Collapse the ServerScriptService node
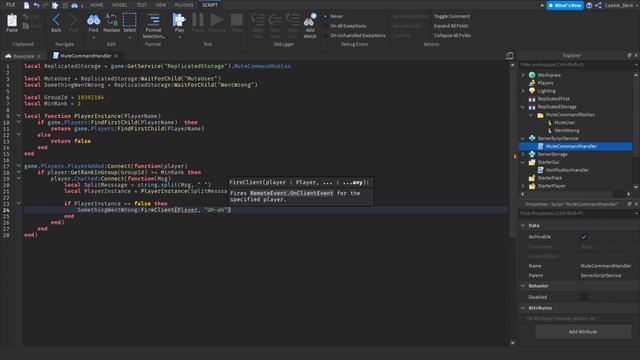640x360 pixels. pos(523,138)
